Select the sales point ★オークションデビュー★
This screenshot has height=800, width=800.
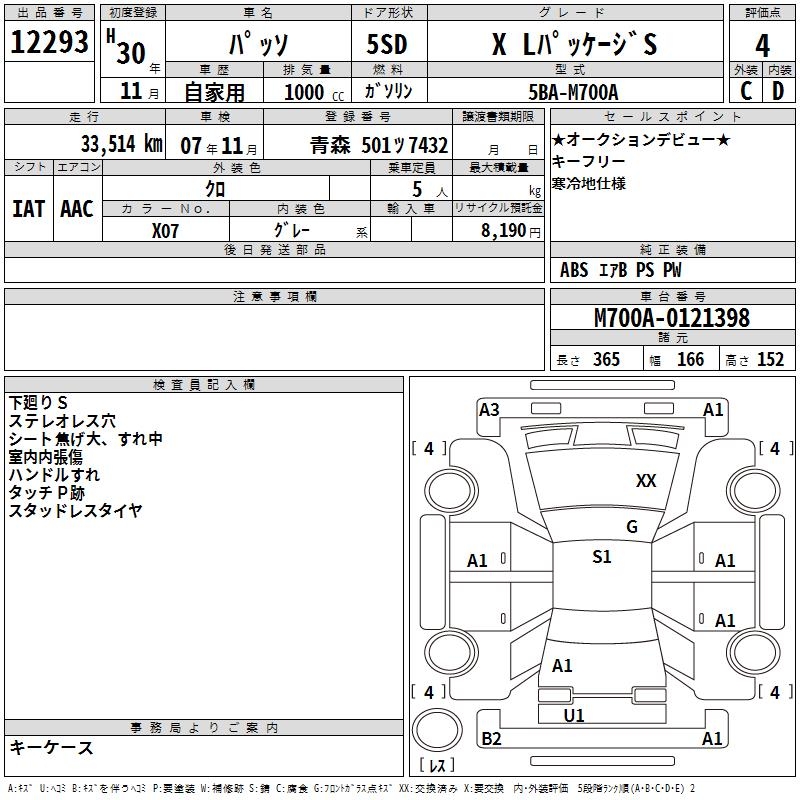[641, 139]
